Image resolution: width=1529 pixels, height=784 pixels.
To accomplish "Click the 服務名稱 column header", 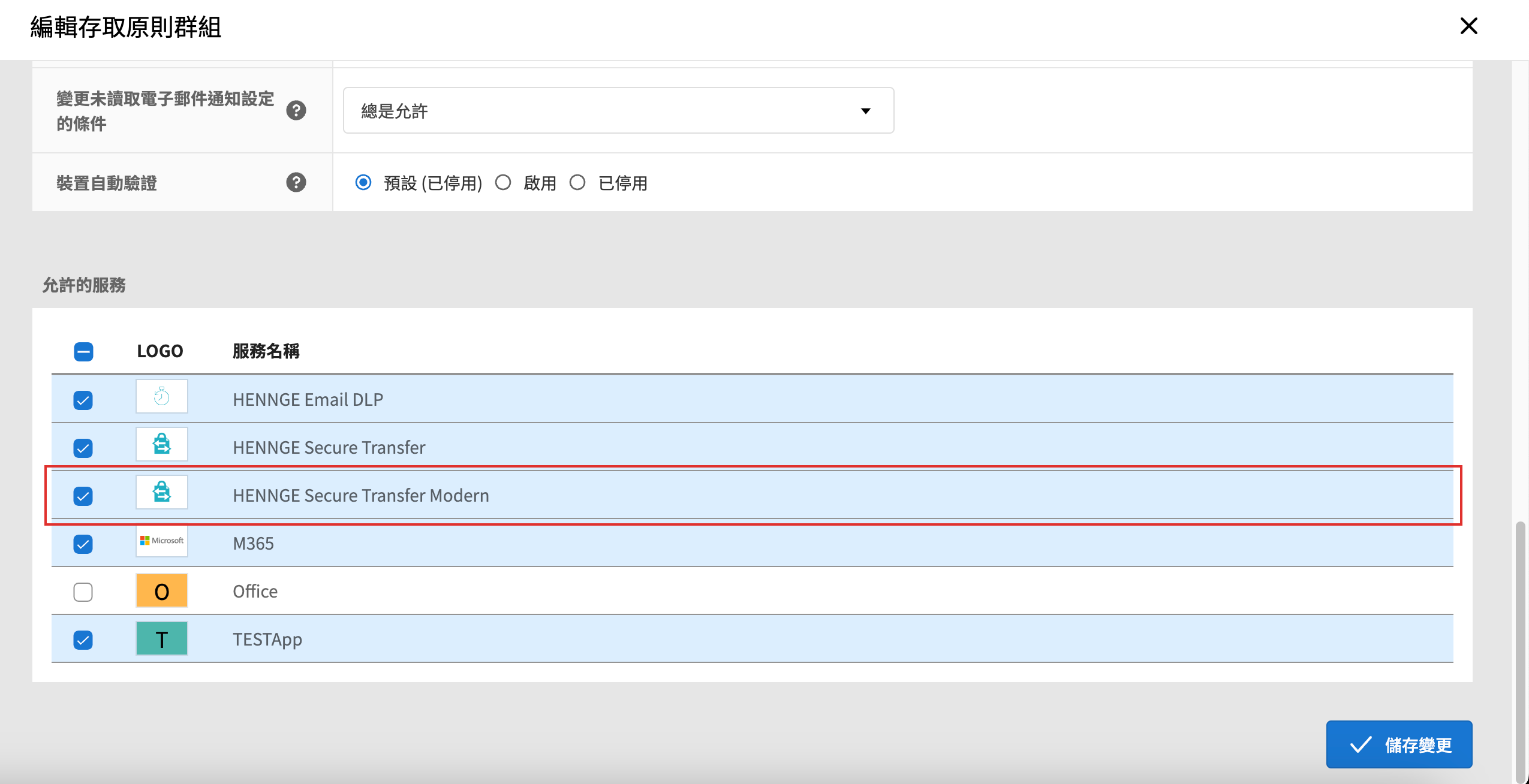I will pos(266,351).
